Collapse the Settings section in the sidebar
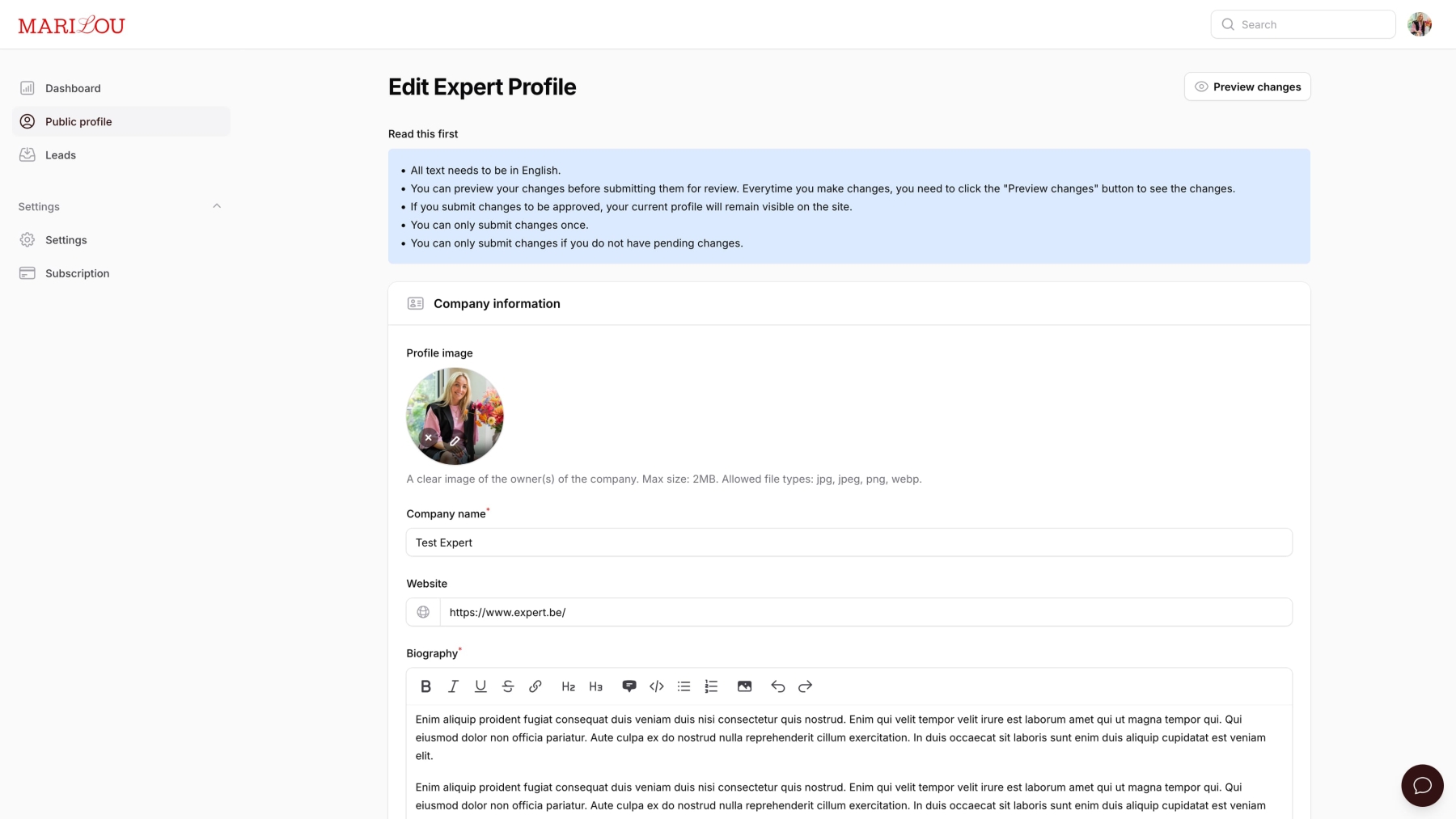The width and height of the screenshot is (1456, 819). tap(217, 205)
